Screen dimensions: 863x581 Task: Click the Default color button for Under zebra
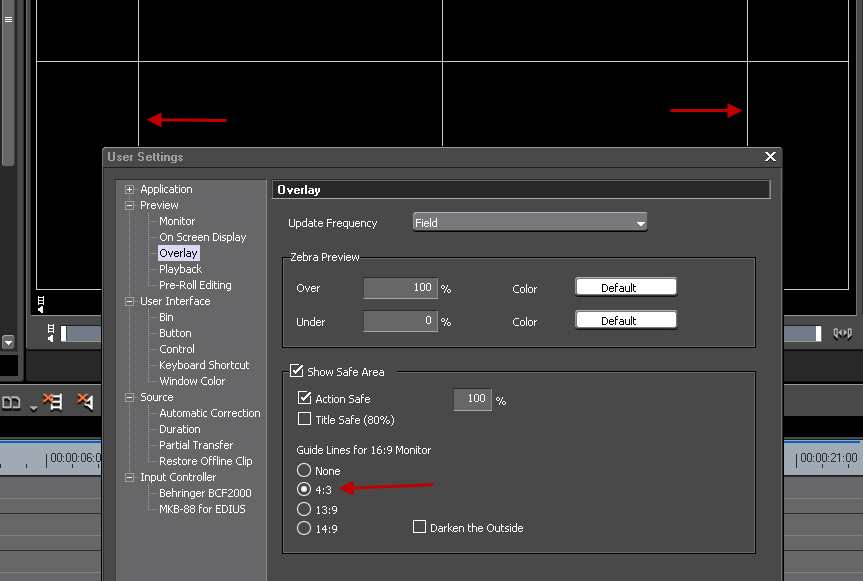626,321
